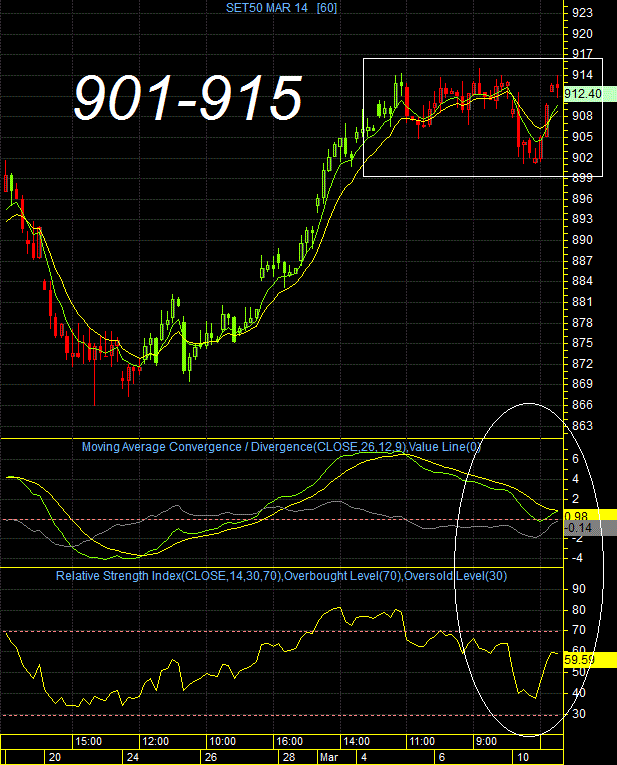Click the MACD scale label 6
The width and height of the screenshot is (617, 765).
point(576,459)
